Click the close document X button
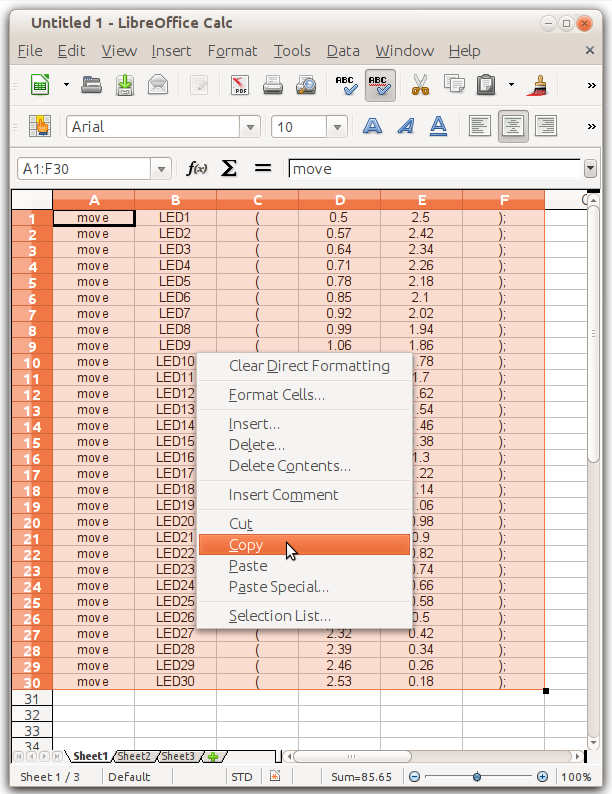Viewport: 612px width, 794px height. point(590,50)
